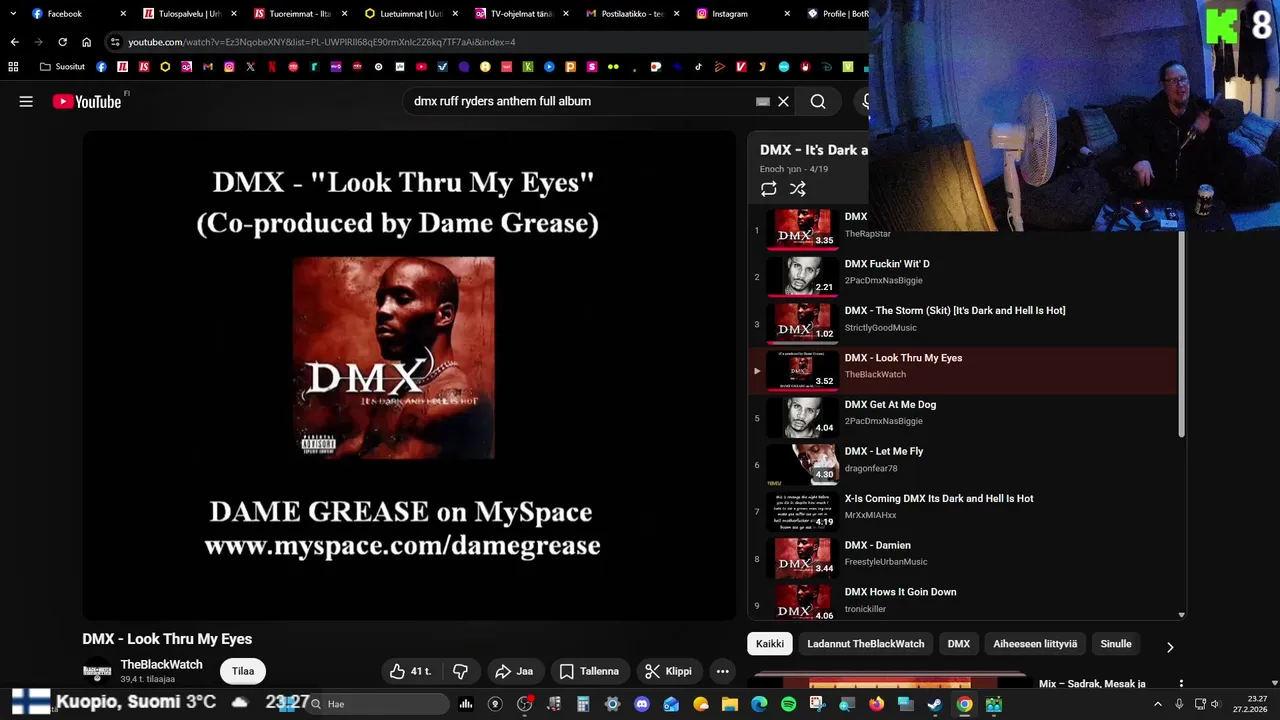
Task: Click the playlist panel scrollbar
Action: (1181, 335)
